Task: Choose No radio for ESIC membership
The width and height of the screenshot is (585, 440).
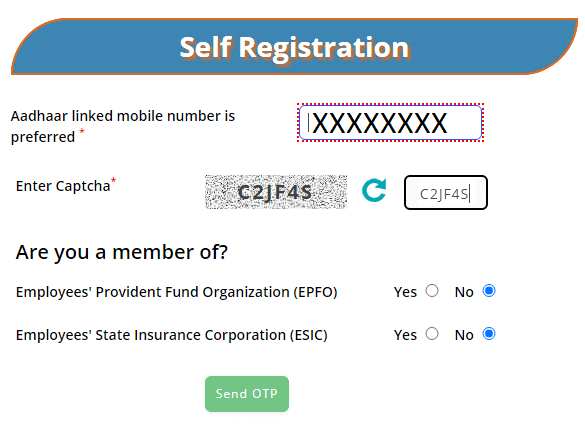Action: (489, 334)
